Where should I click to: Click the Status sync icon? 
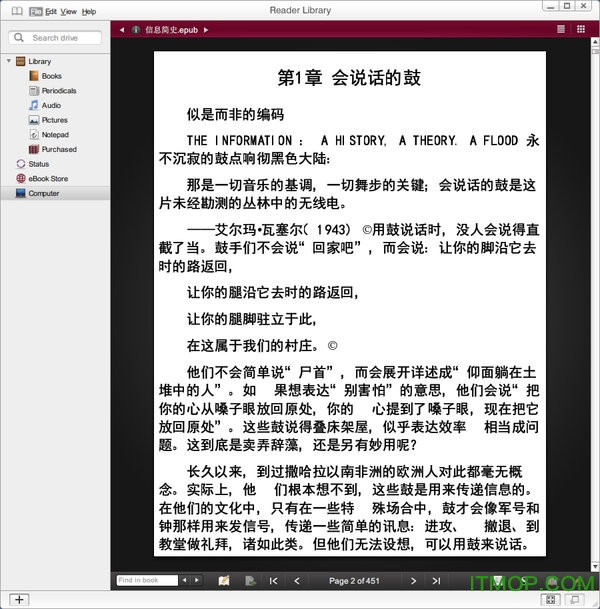21,164
